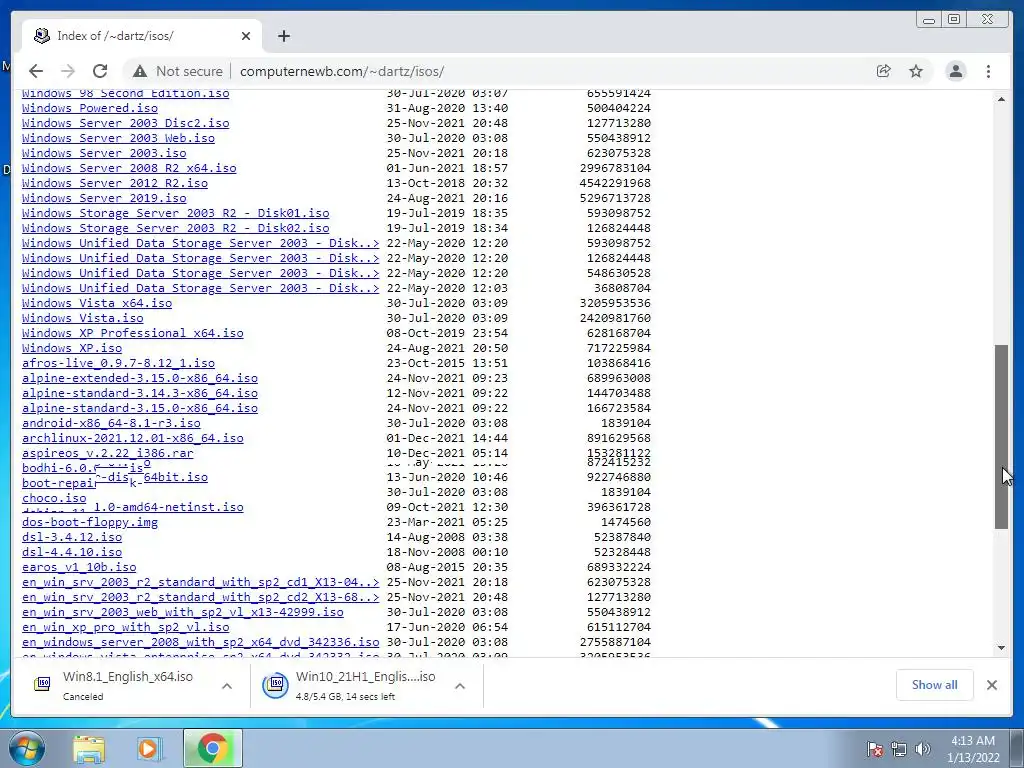The height and width of the screenshot is (768, 1024).
Task: Click the Canceled status text under Win8.1
Action: [x=83, y=697]
